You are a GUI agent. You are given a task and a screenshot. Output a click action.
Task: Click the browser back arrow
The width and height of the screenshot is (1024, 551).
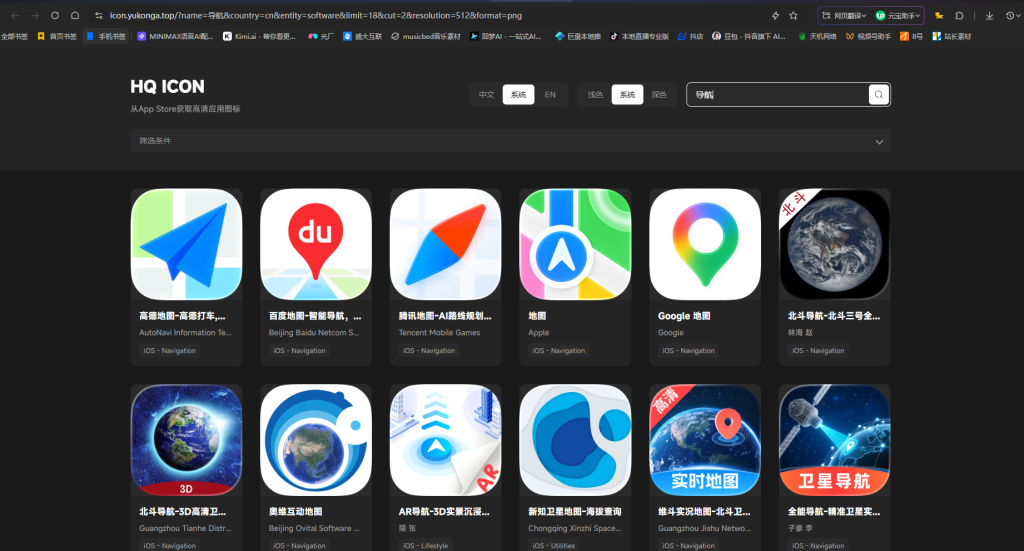[14, 15]
